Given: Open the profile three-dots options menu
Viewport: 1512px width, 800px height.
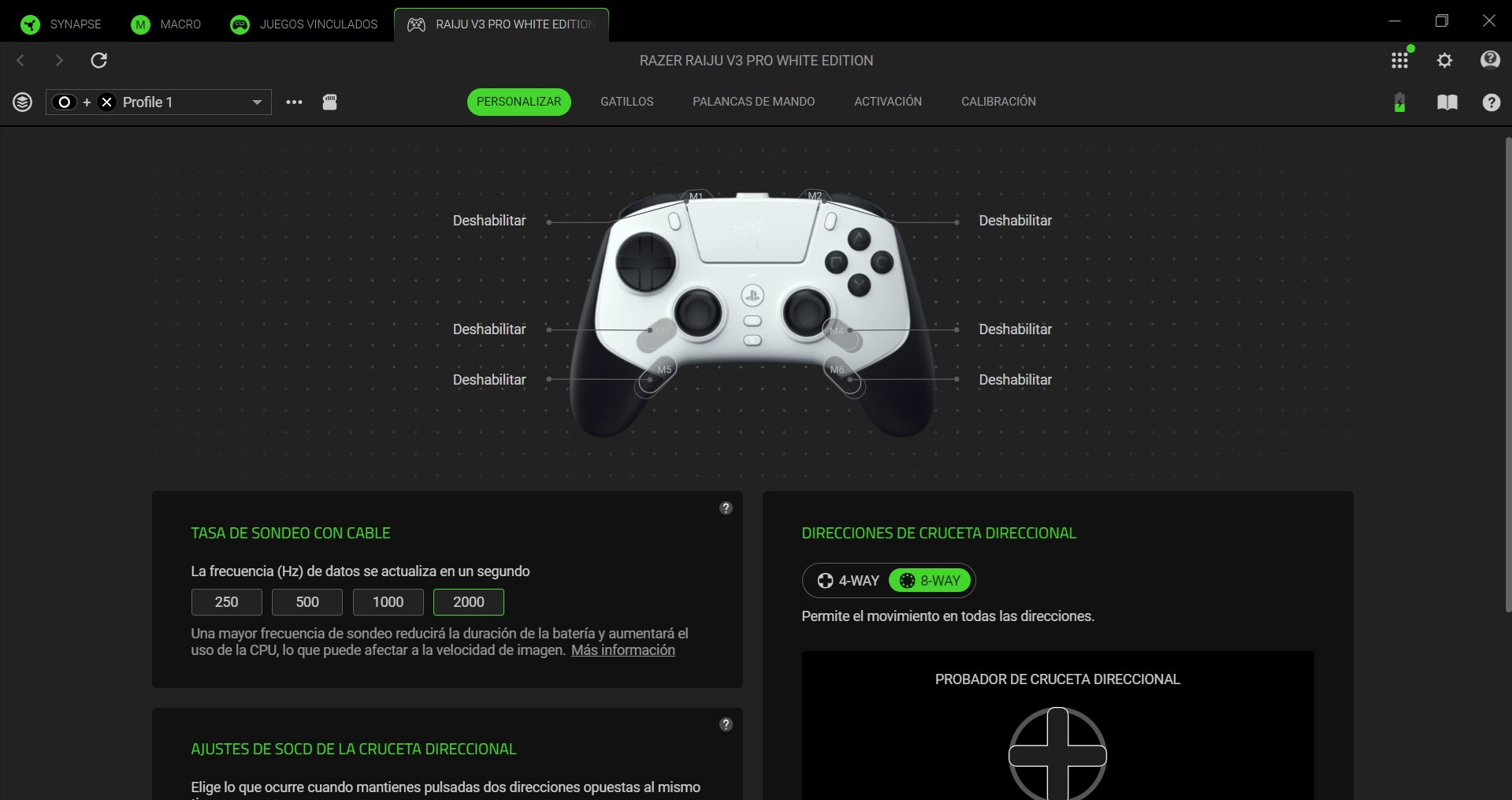Looking at the screenshot, I should click(294, 102).
